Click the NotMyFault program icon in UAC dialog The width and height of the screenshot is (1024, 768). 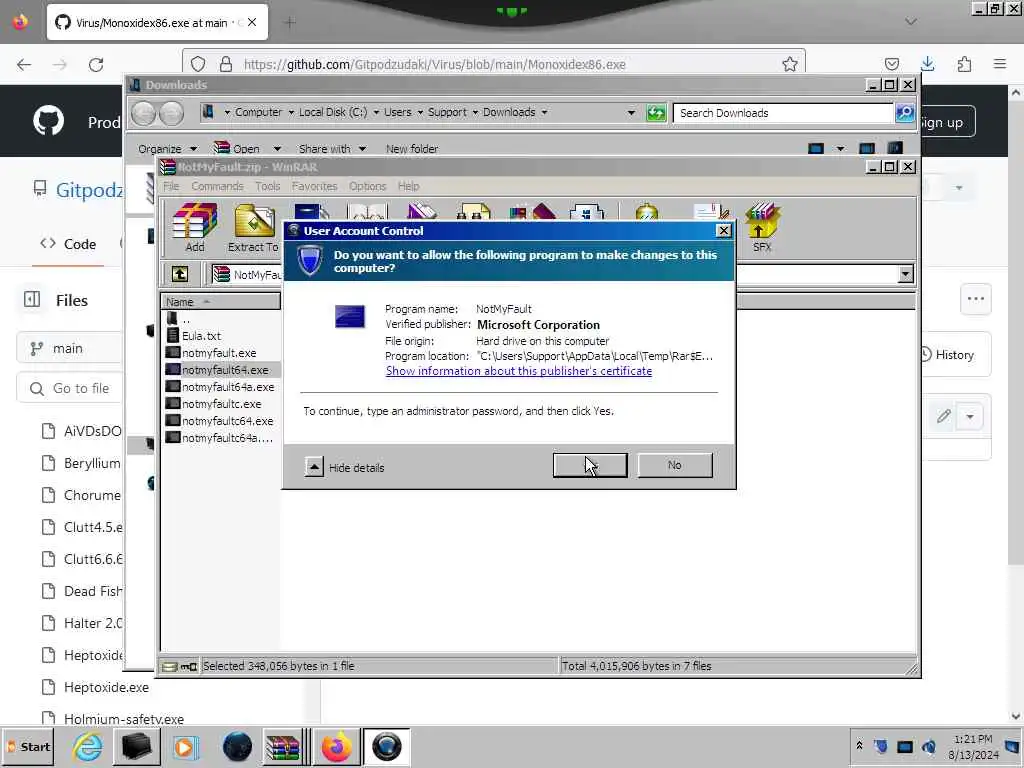pos(349,317)
